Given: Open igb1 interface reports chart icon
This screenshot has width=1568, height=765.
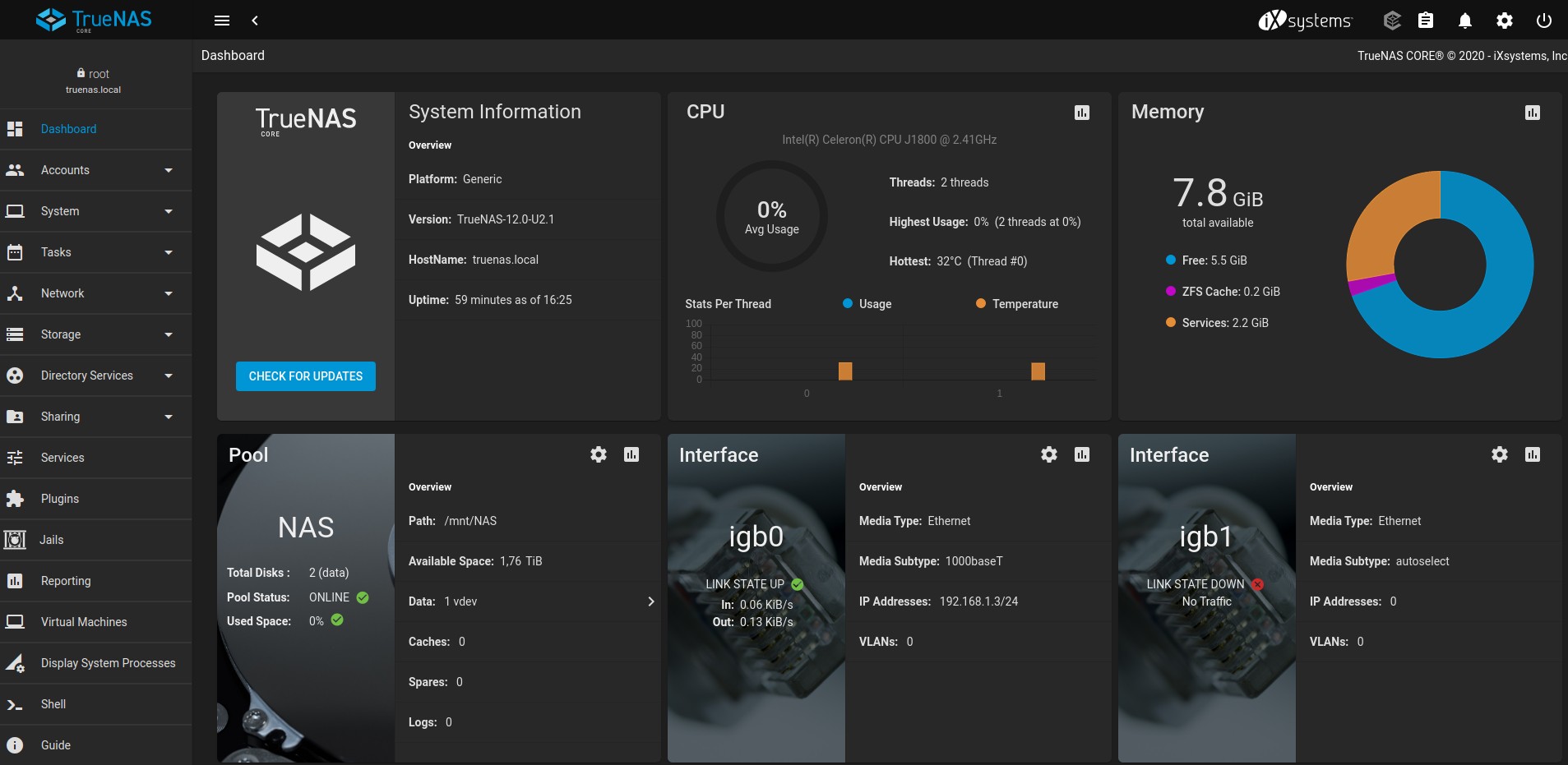Looking at the screenshot, I should [x=1533, y=454].
